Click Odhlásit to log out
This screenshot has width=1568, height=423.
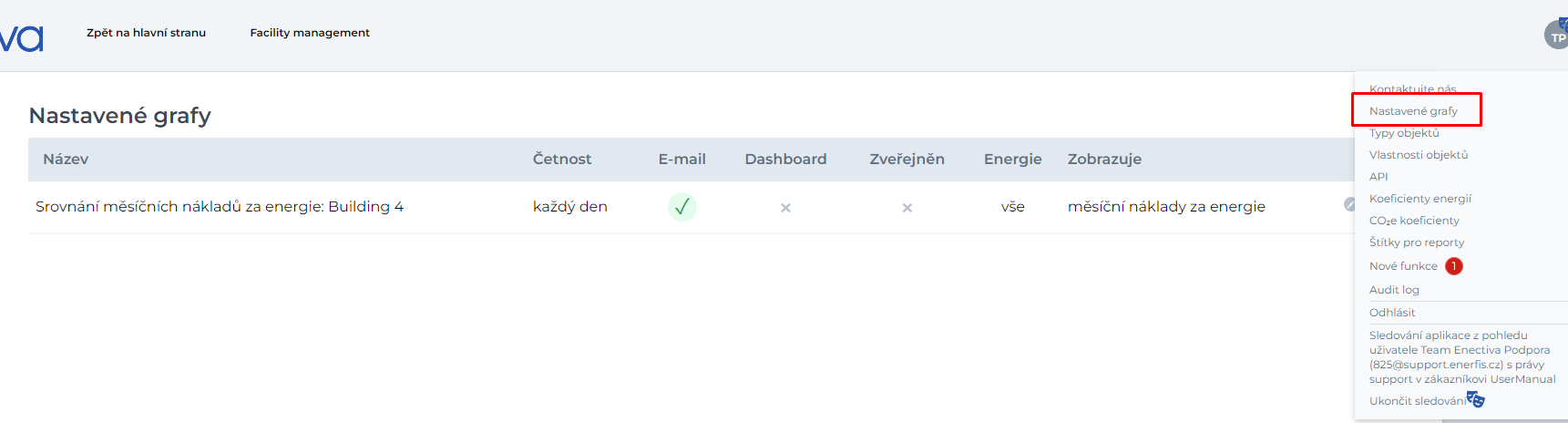[x=1392, y=313]
